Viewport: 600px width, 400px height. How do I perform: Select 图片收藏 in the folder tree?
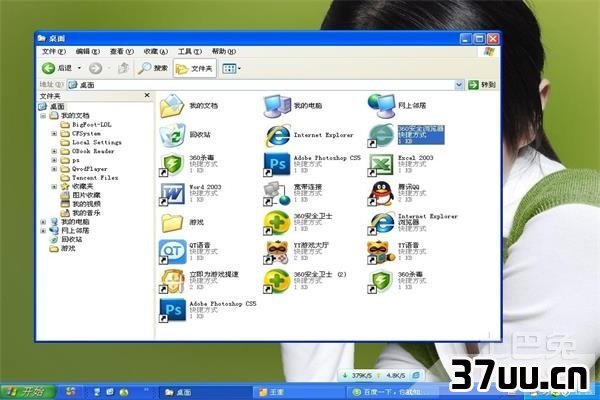click(86, 195)
